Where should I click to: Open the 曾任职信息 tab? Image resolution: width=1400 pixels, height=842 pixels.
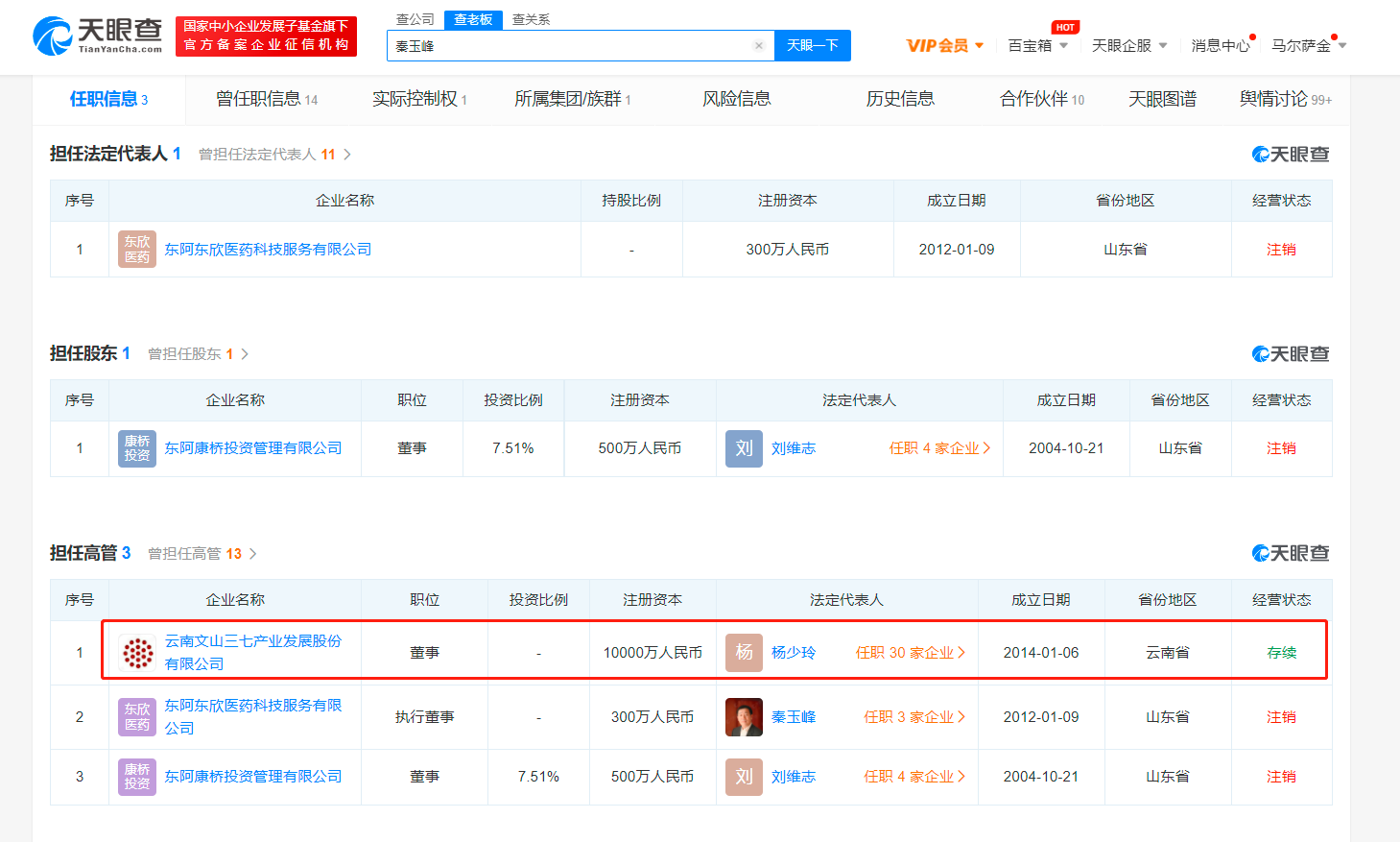(266, 99)
